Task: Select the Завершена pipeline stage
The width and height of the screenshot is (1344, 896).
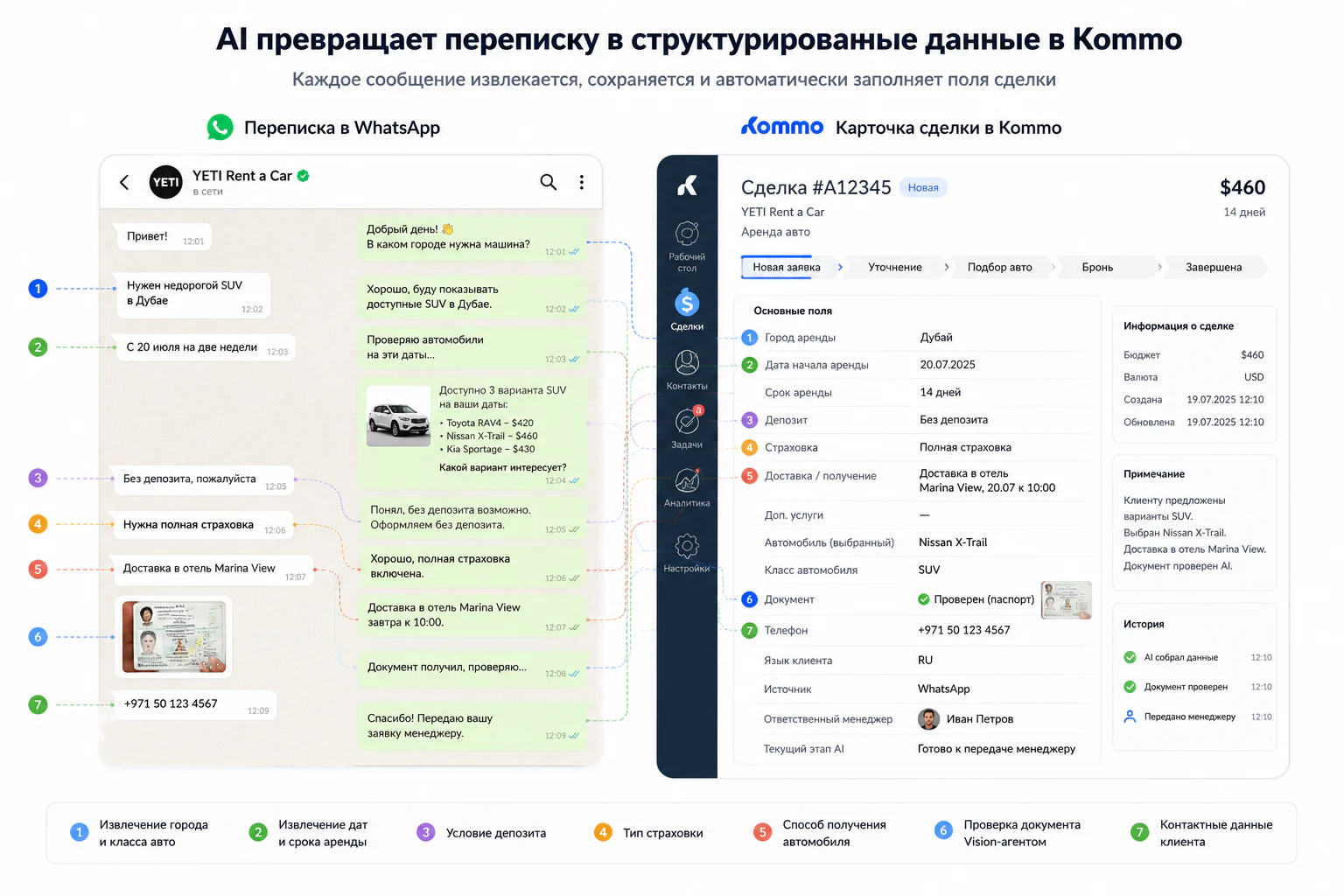Action: pyautogui.click(x=1214, y=267)
